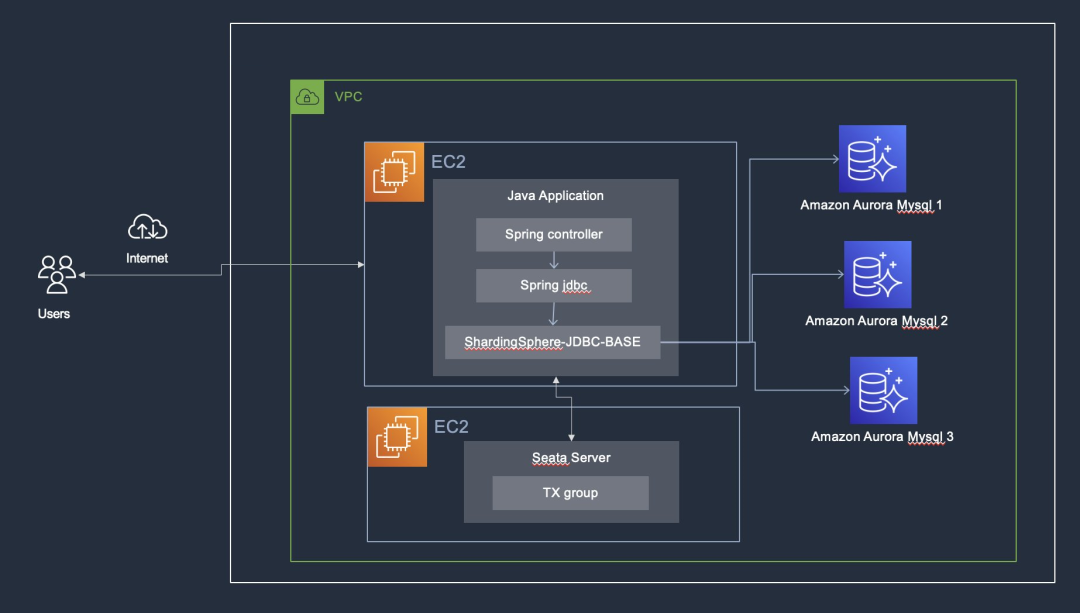Viewport: 1080px width, 613px height.
Task: Click the Amazon Aurora Mysql 2 database icon
Action: click(x=878, y=274)
